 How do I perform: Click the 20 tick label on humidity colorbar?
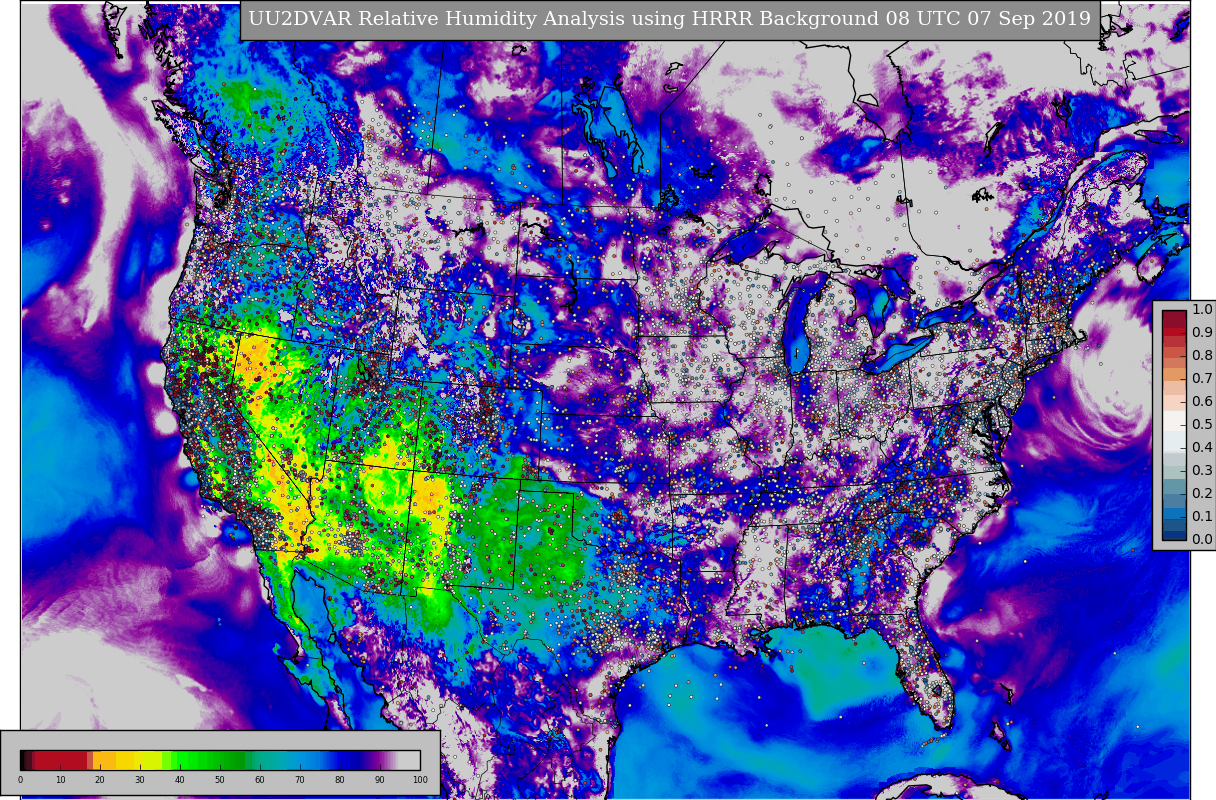tap(100, 780)
